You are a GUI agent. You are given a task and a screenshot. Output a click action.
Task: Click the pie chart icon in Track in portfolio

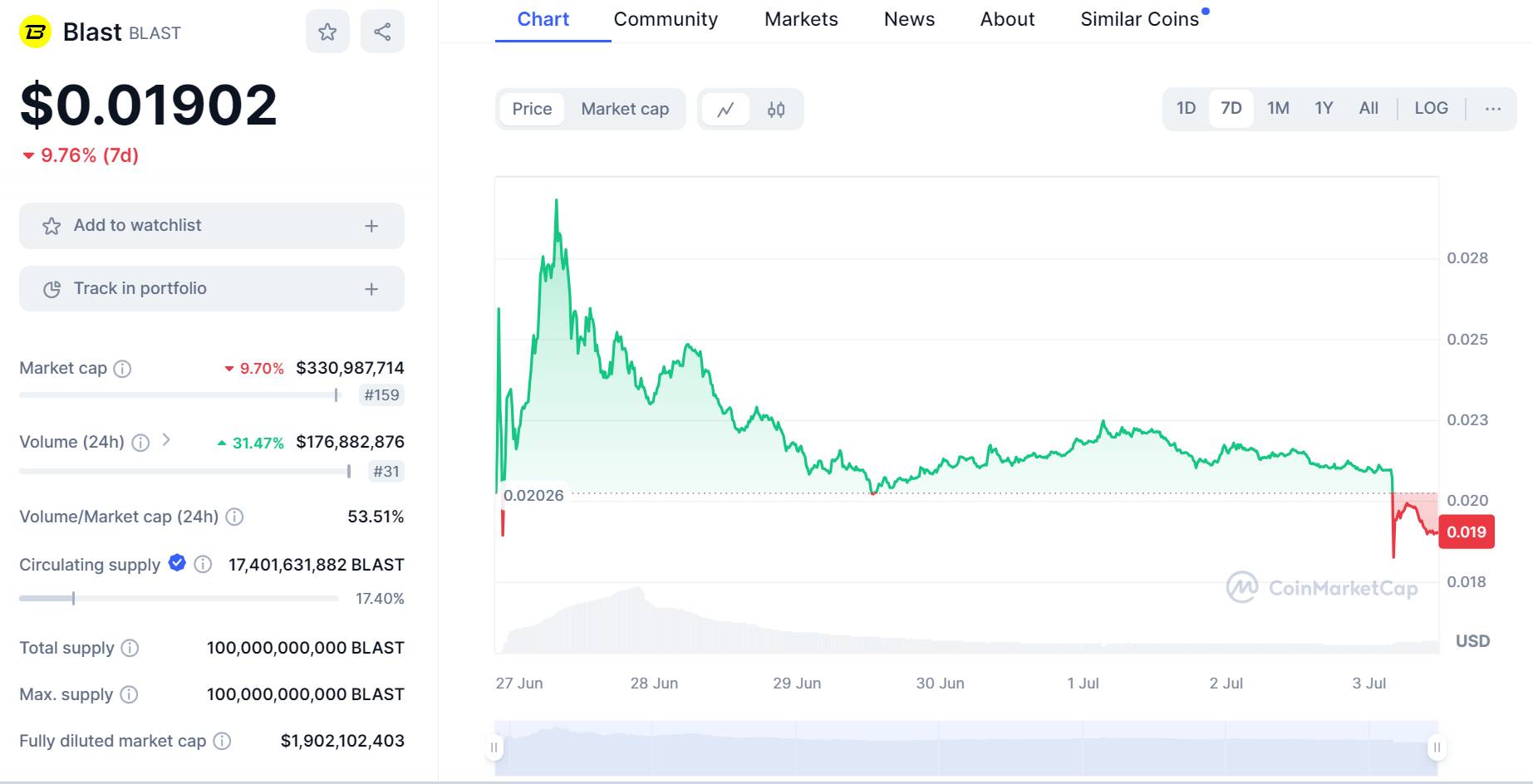[x=52, y=289]
